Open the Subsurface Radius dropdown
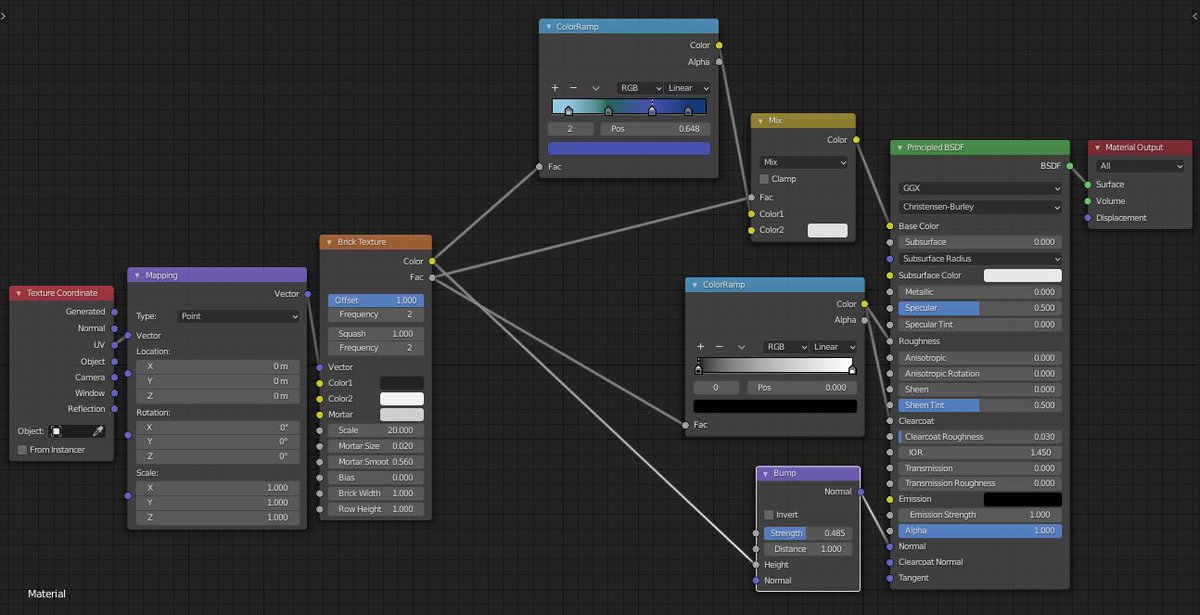1200x615 pixels. [980, 259]
